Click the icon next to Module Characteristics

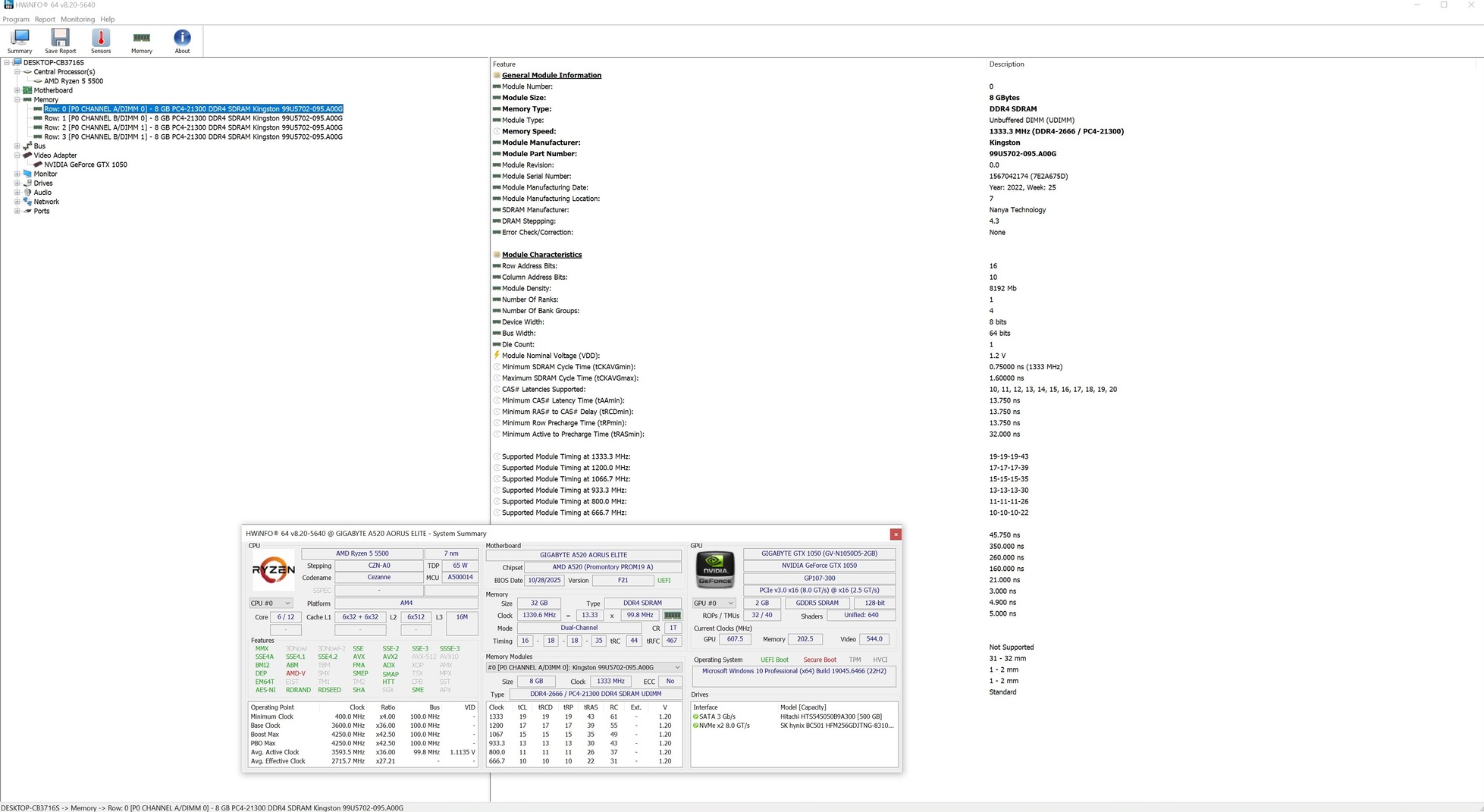(497, 255)
